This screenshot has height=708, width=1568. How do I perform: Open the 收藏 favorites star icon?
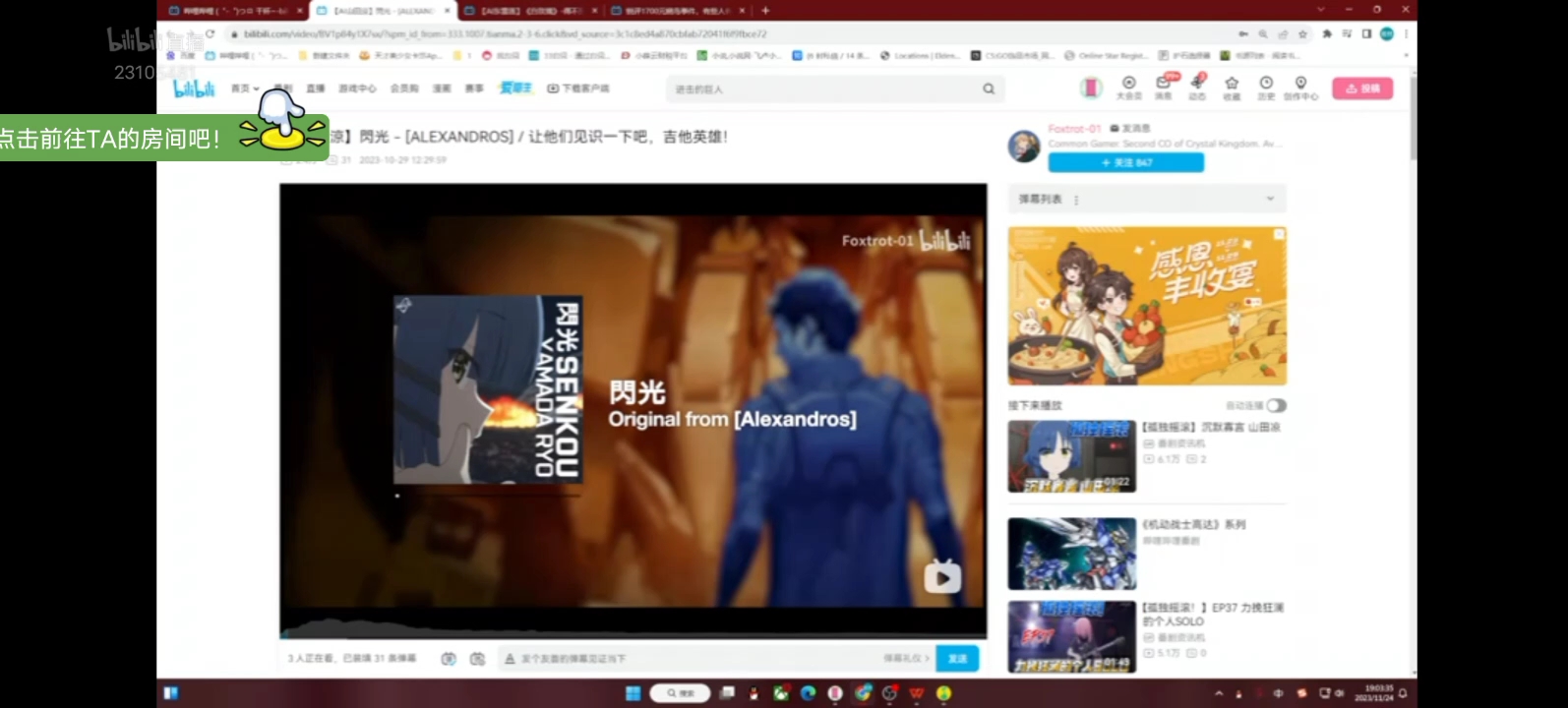pos(1232,88)
